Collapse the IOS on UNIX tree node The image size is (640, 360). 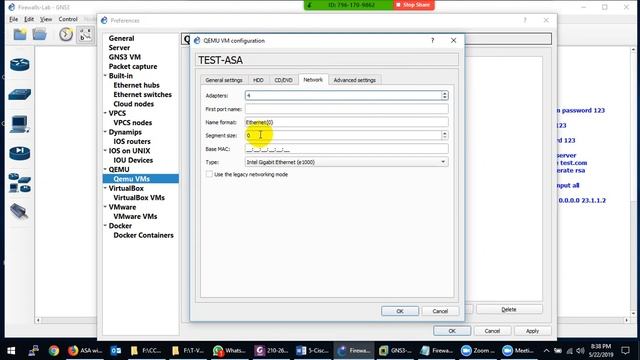pos(105,151)
